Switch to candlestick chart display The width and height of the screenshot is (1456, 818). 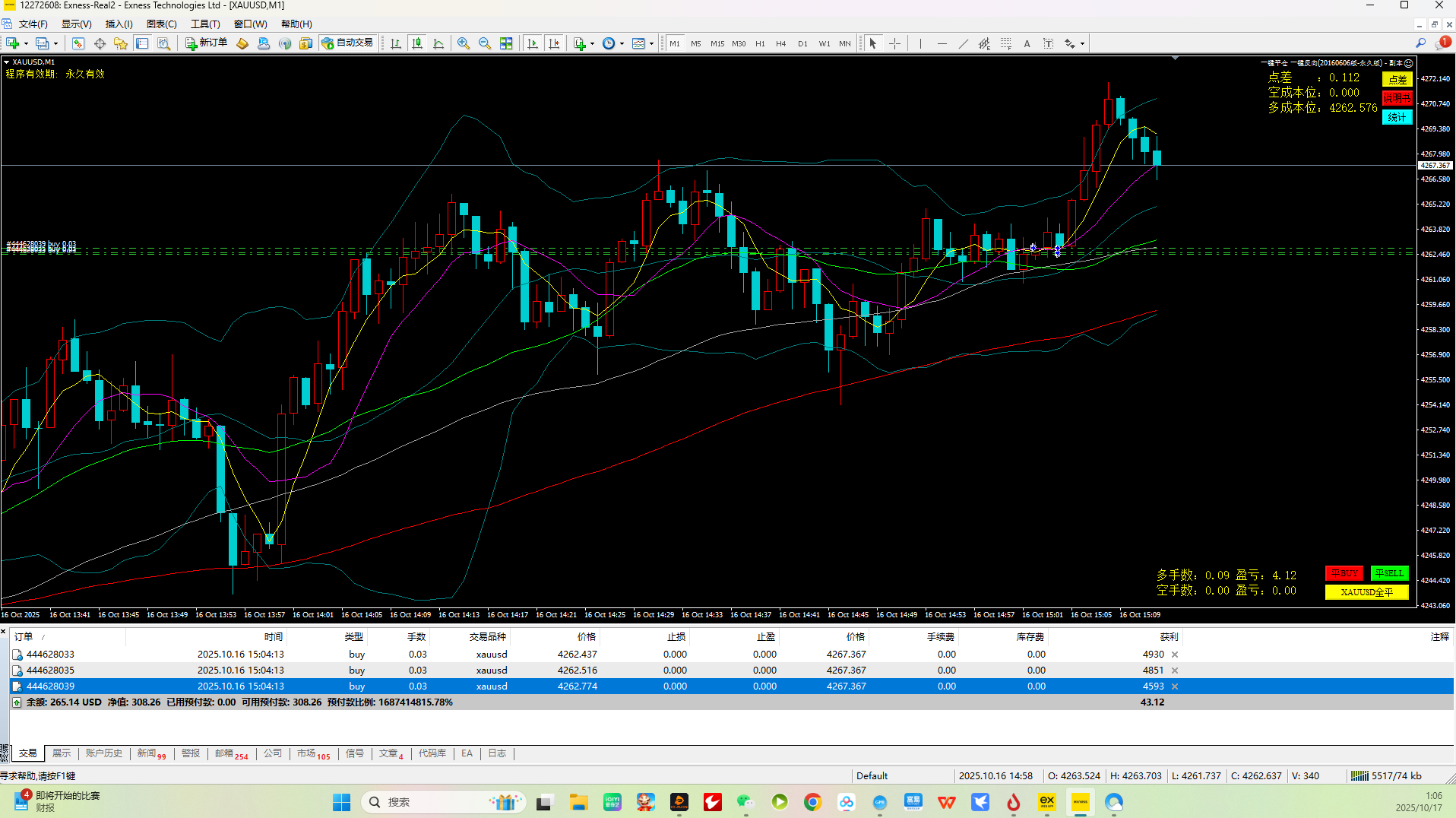coord(417,43)
